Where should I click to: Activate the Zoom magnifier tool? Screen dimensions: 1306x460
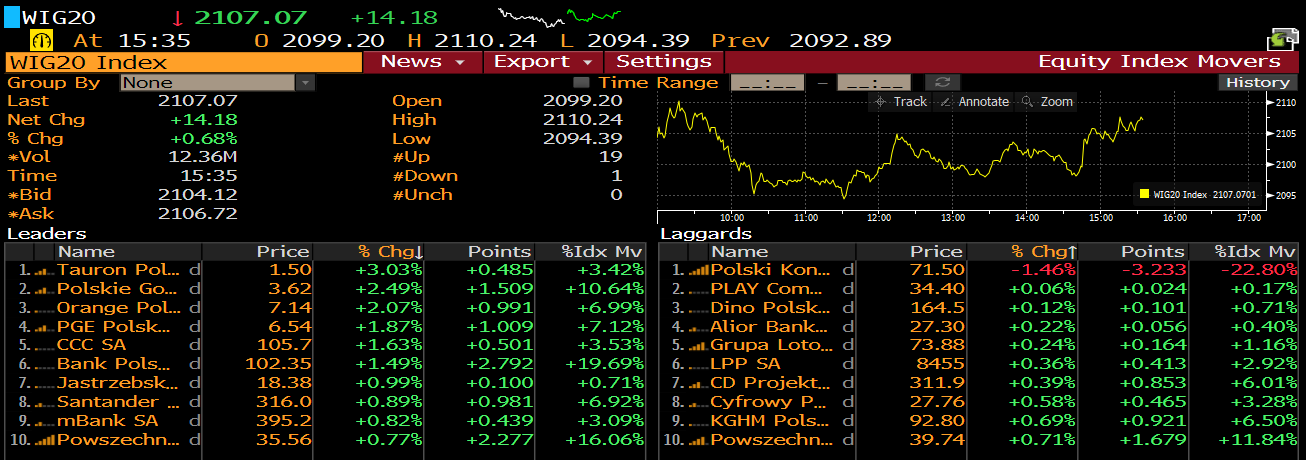[1048, 102]
